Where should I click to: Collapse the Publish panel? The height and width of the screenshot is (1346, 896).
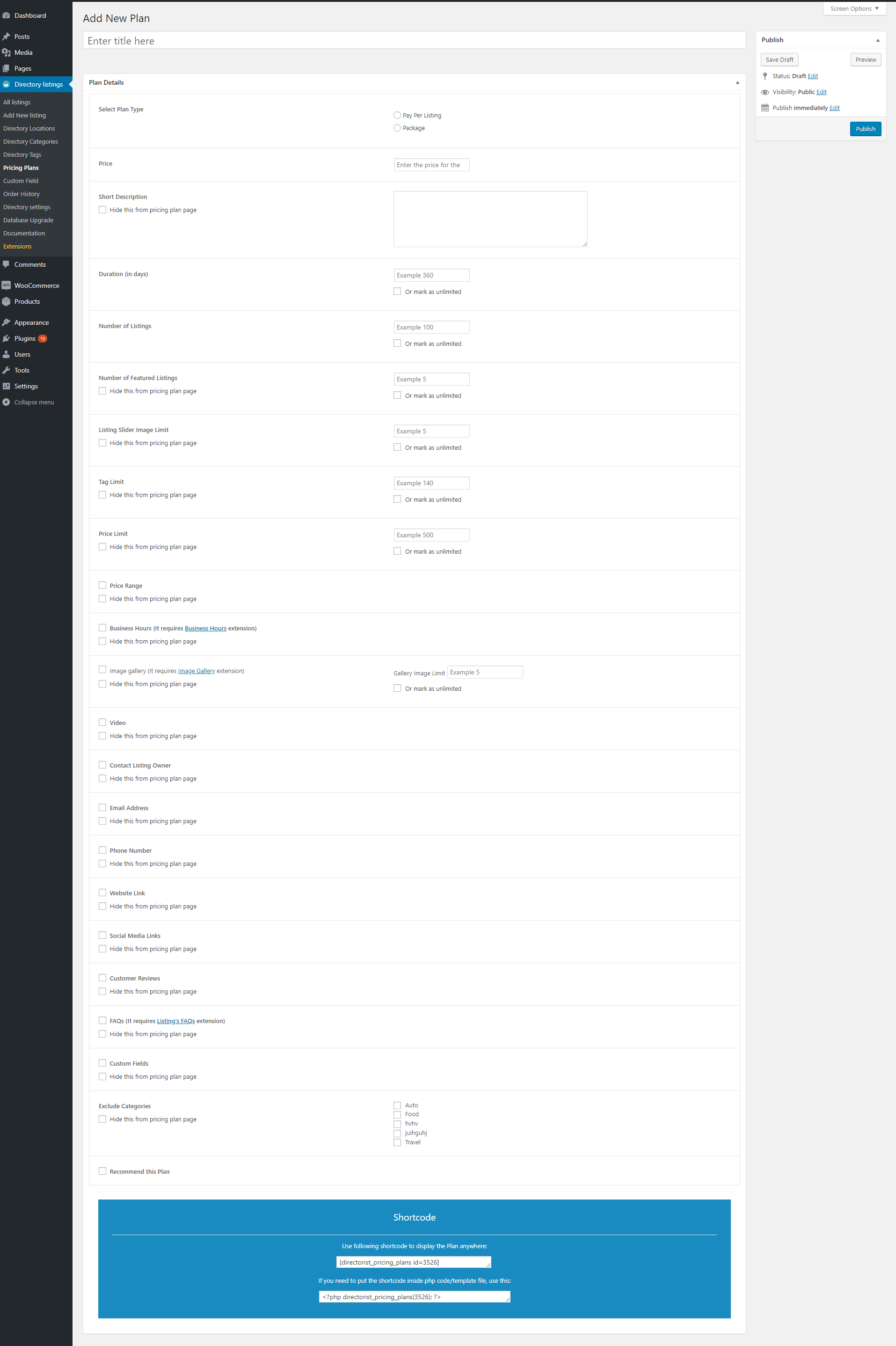point(878,40)
